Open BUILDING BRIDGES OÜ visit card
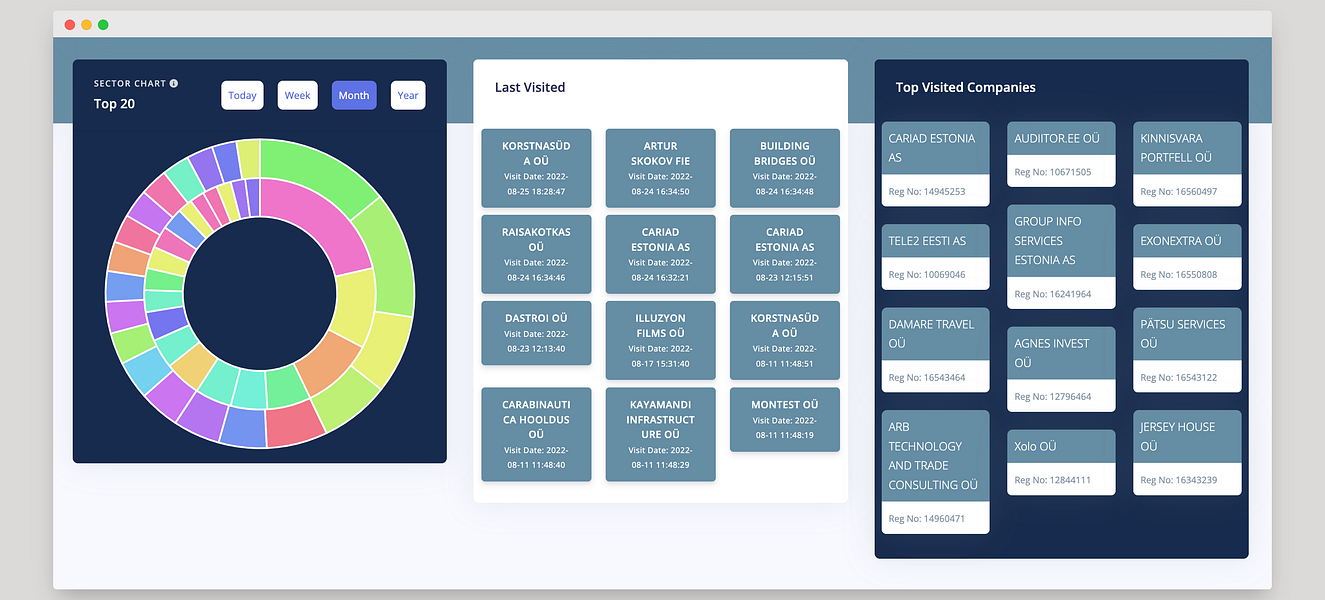Viewport: 1325px width, 600px height. [x=785, y=168]
